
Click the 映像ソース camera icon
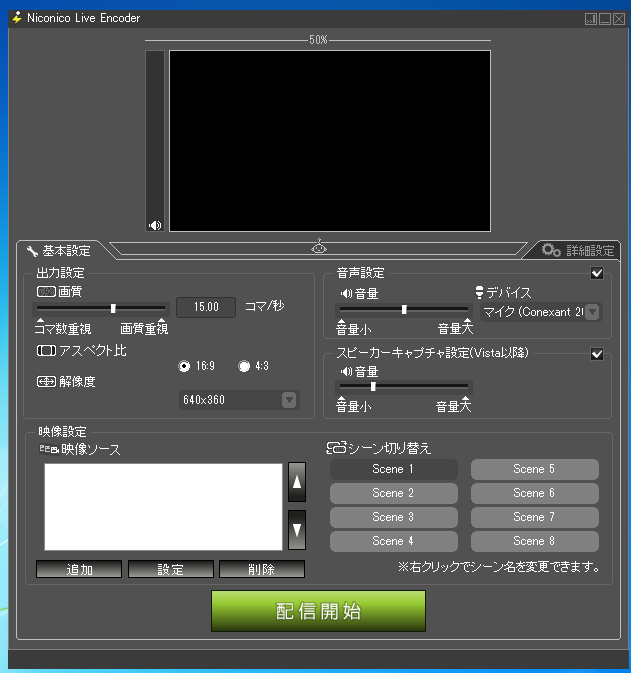point(49,449)
